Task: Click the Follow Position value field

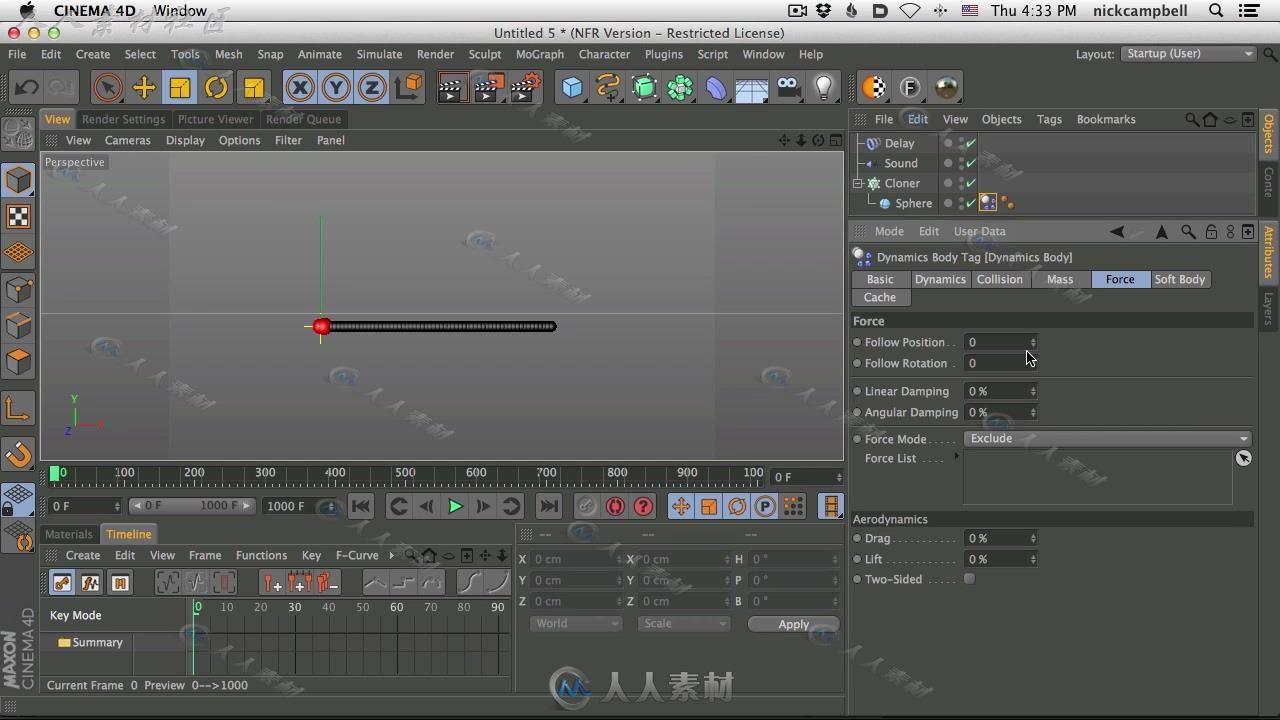Action: pos(996,342)
